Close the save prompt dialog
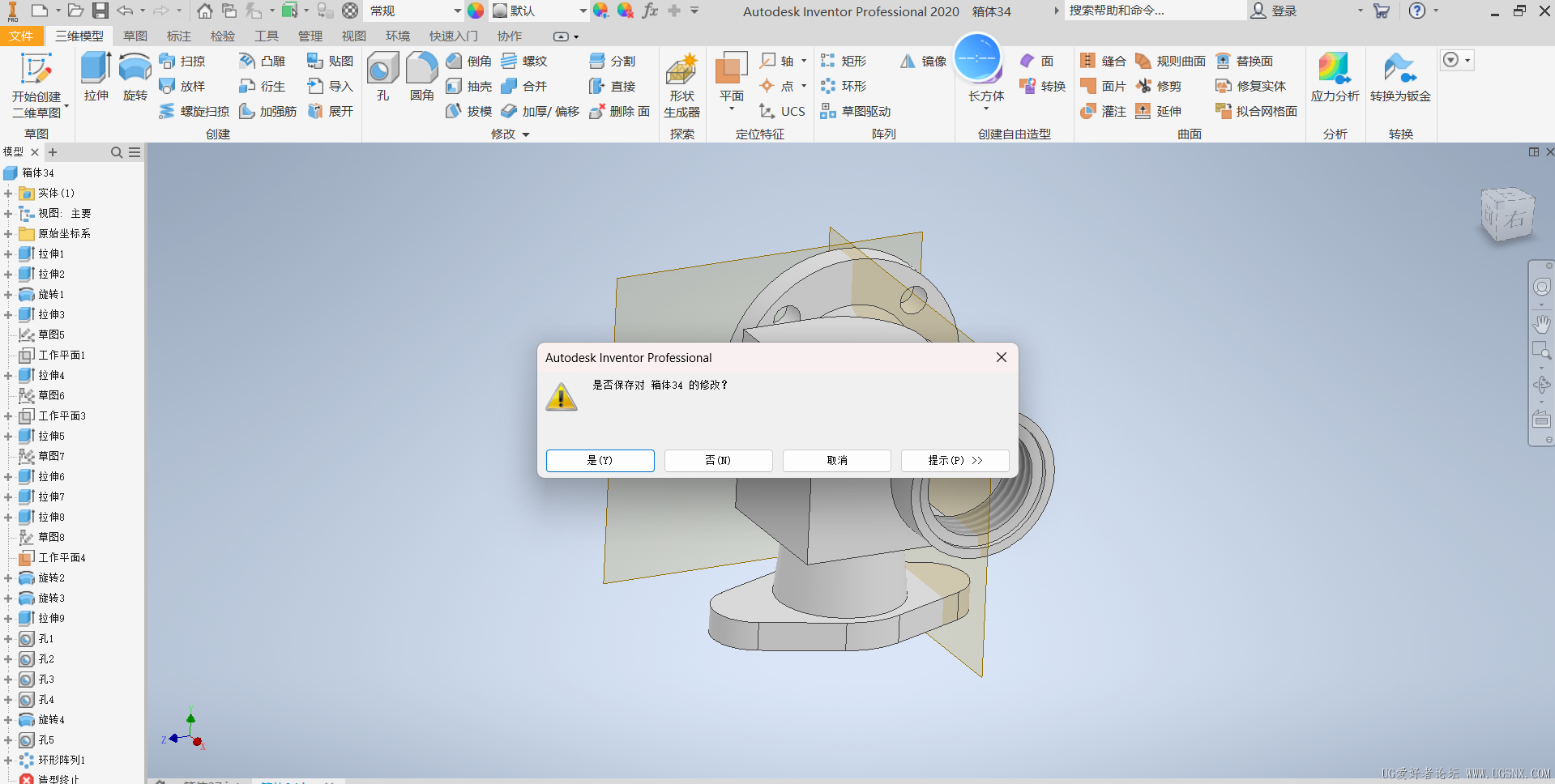1555x784 pixels. tap(1002, 357)
